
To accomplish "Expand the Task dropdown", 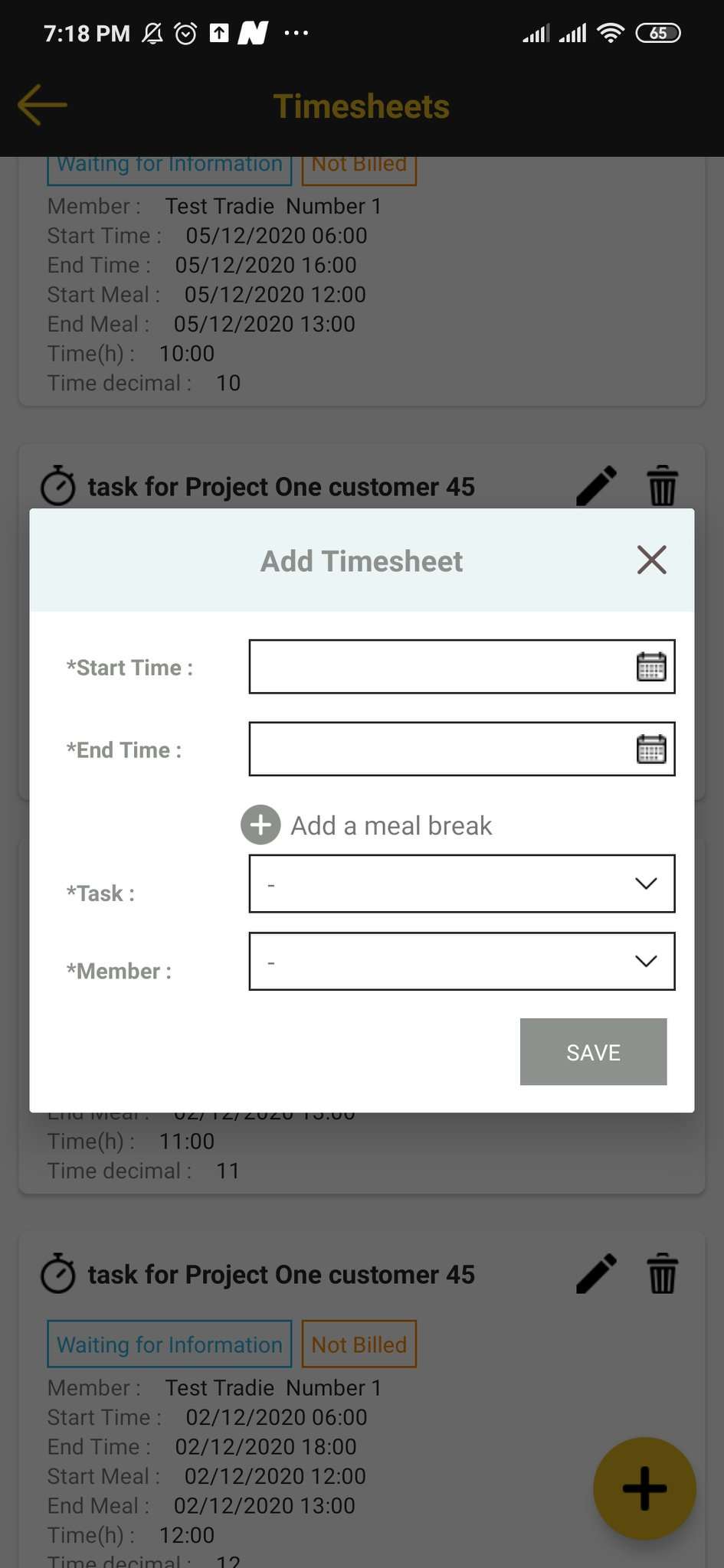I will [462, 884].
